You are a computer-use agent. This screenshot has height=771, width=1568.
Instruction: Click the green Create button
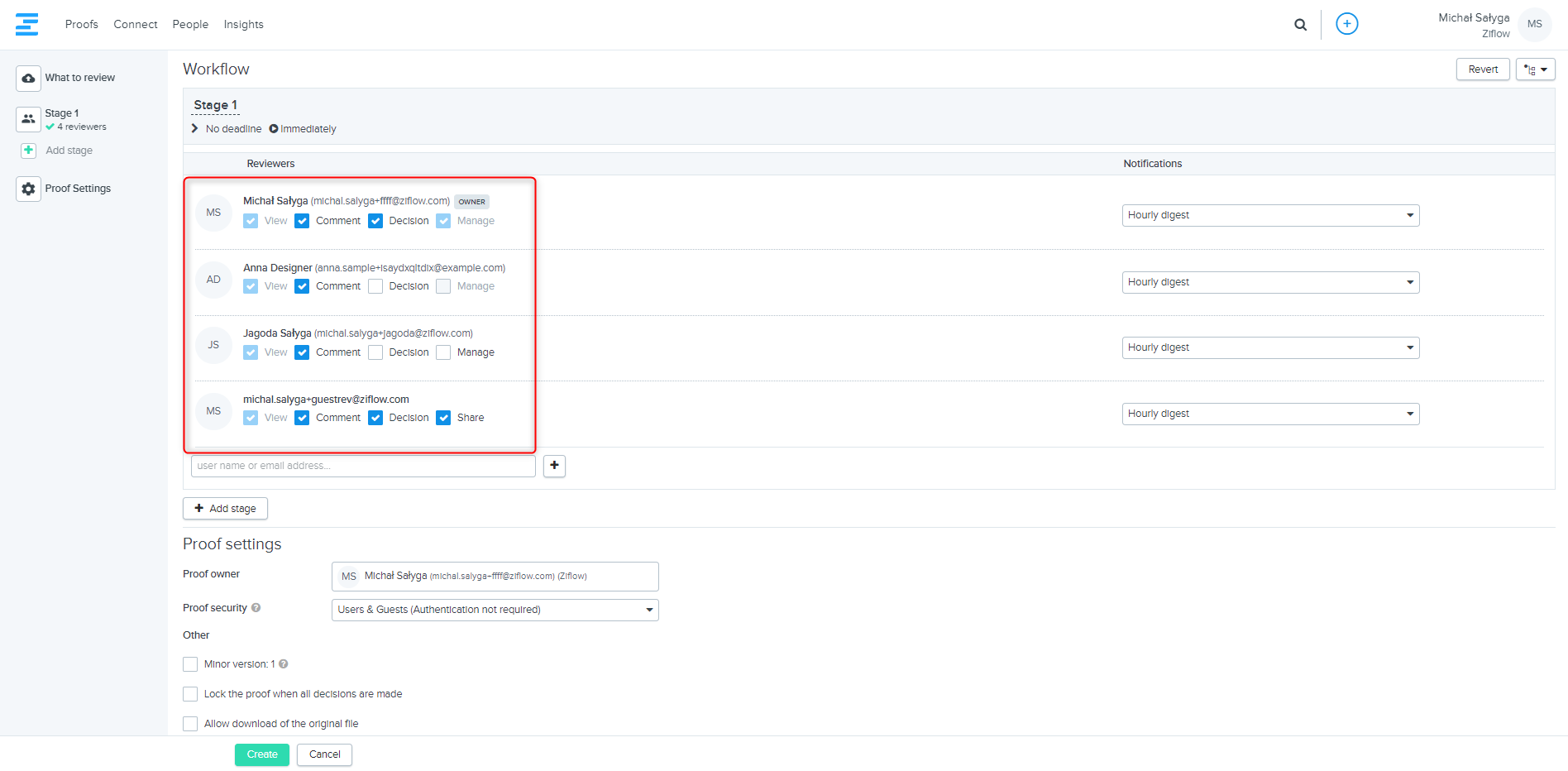[x=261, y=754]
